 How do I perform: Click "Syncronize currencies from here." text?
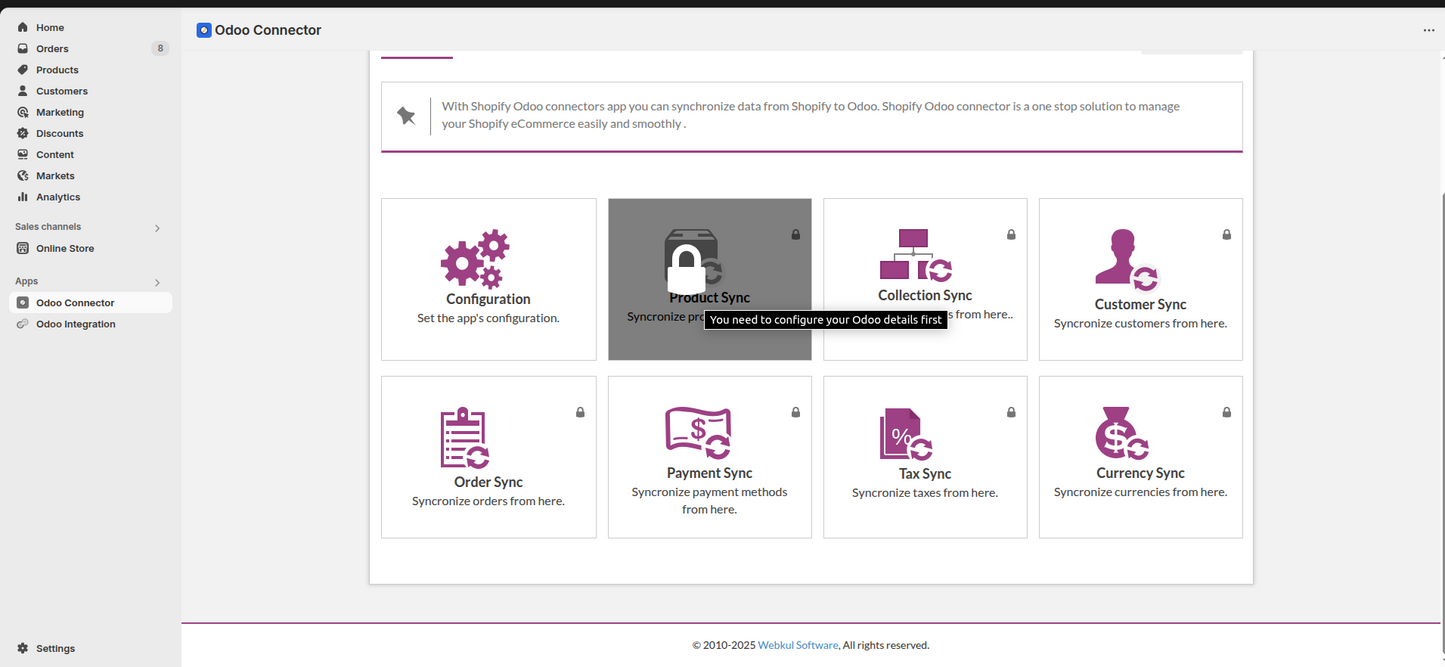[x=1140, y=492]
